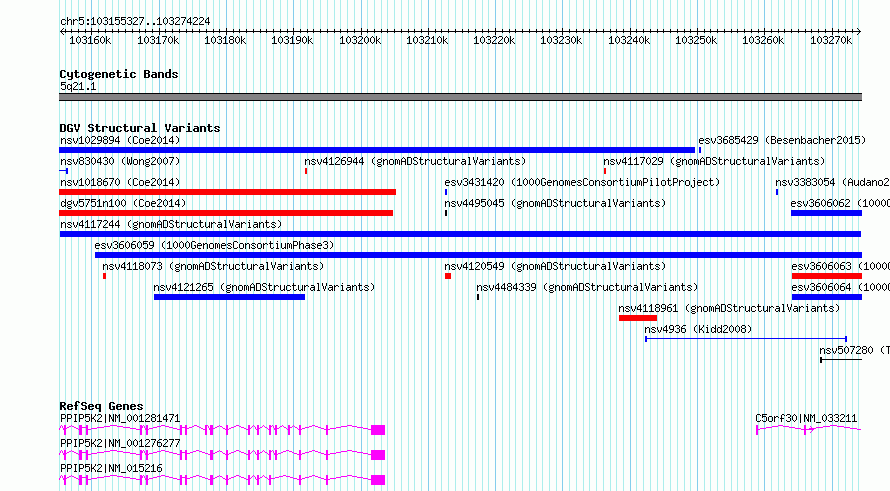Click the nsv830430 (Wong2007) label
Screen dimensions: 890x491
(120, 161)
